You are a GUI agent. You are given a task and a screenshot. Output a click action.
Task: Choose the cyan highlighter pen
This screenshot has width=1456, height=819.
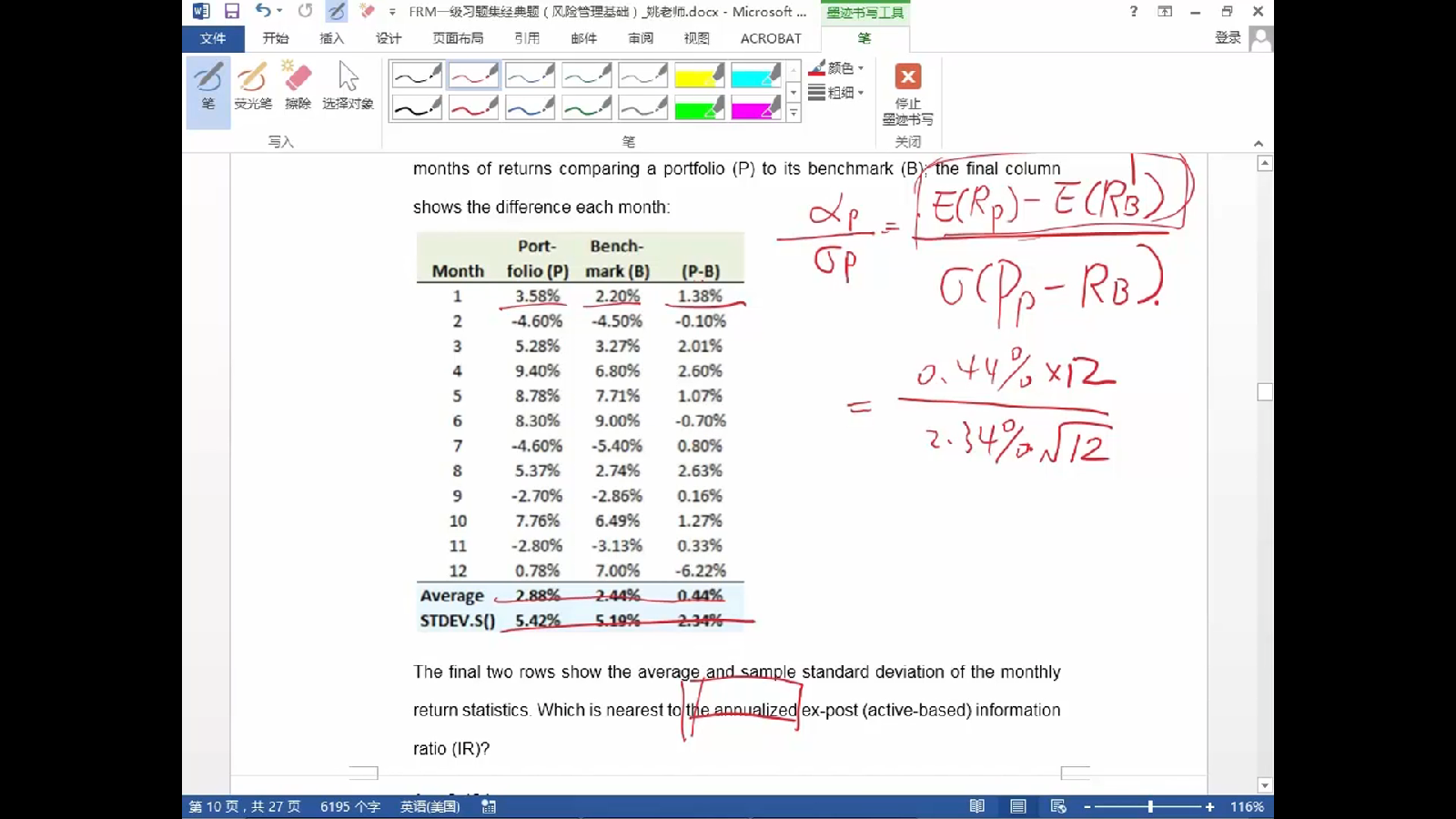coord(755,75)
